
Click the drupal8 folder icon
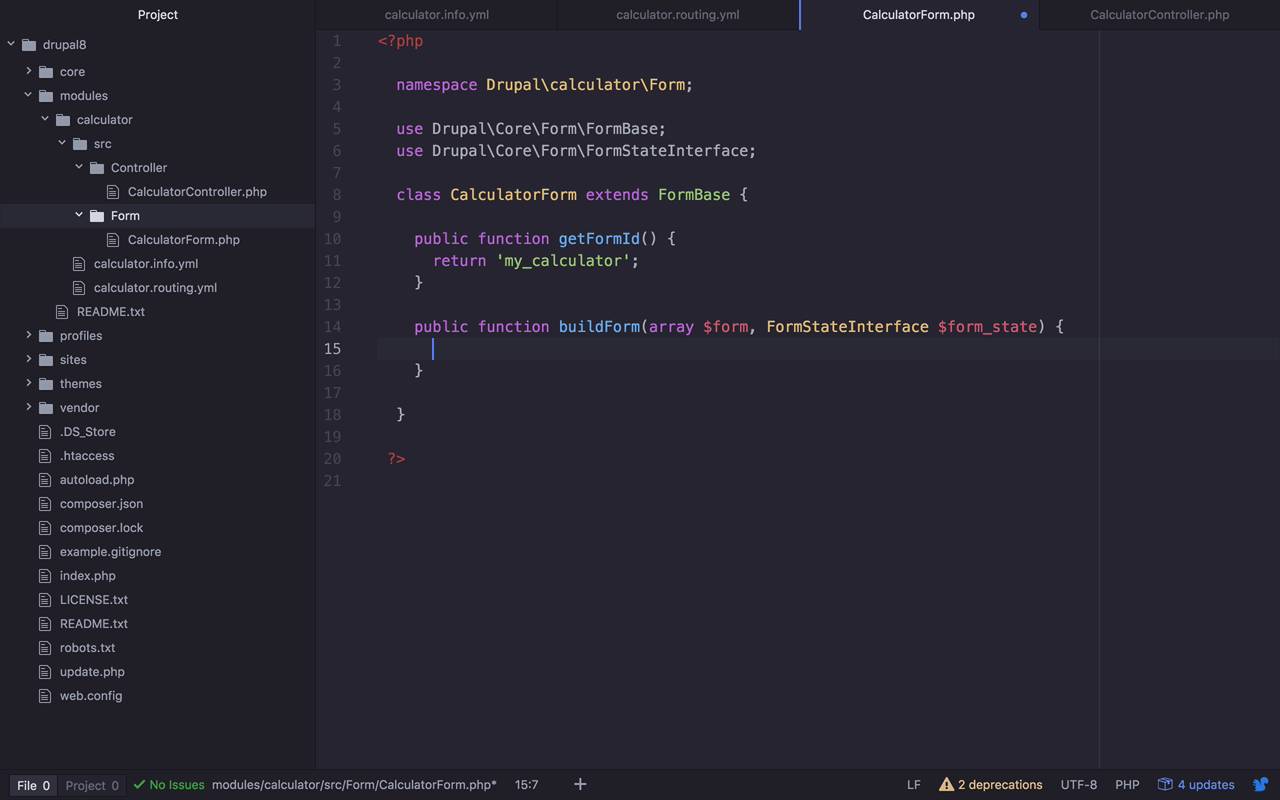pyautogui.click(x=29, y=44)
